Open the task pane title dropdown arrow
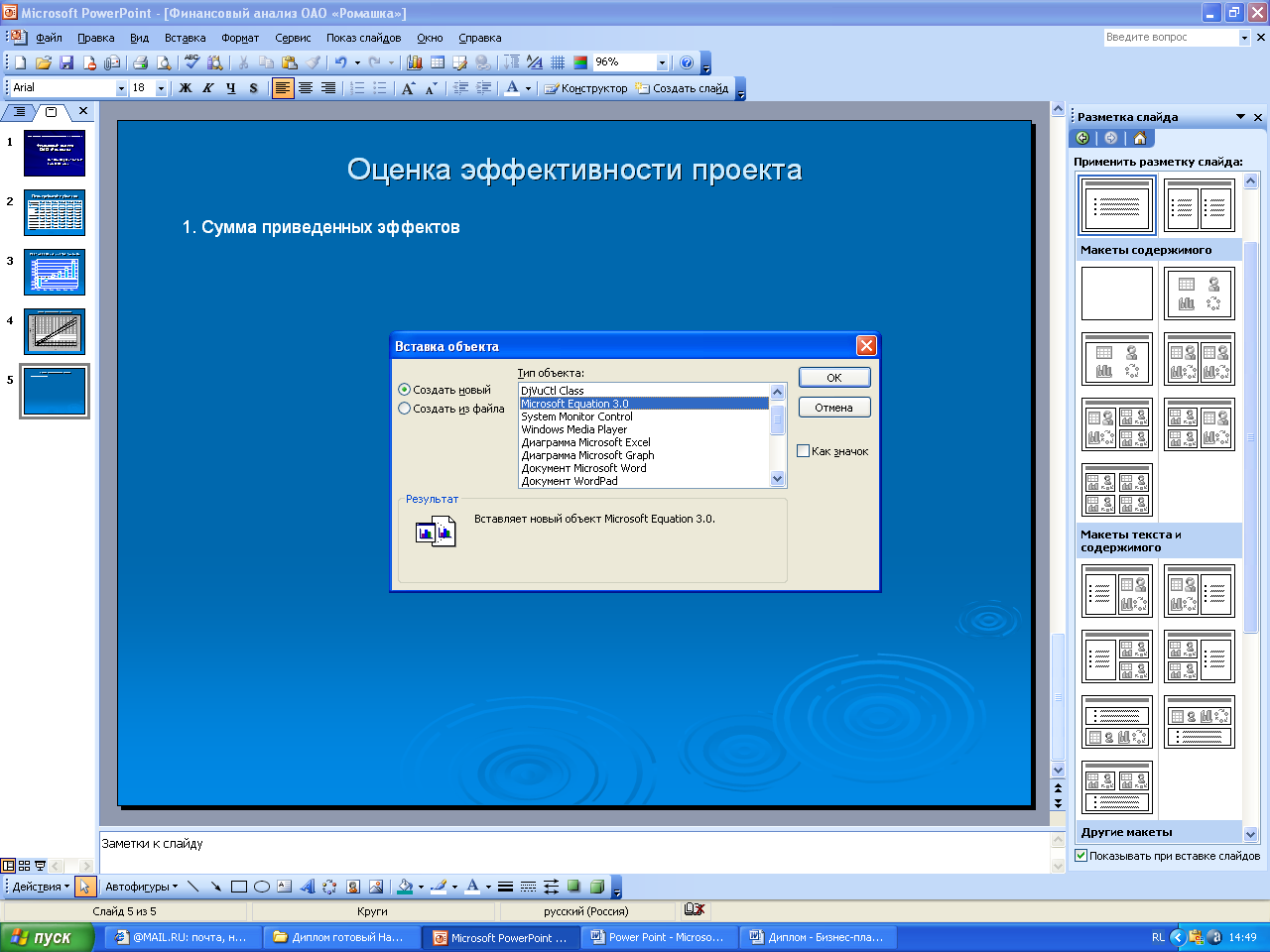 (x=1240, y=117)
